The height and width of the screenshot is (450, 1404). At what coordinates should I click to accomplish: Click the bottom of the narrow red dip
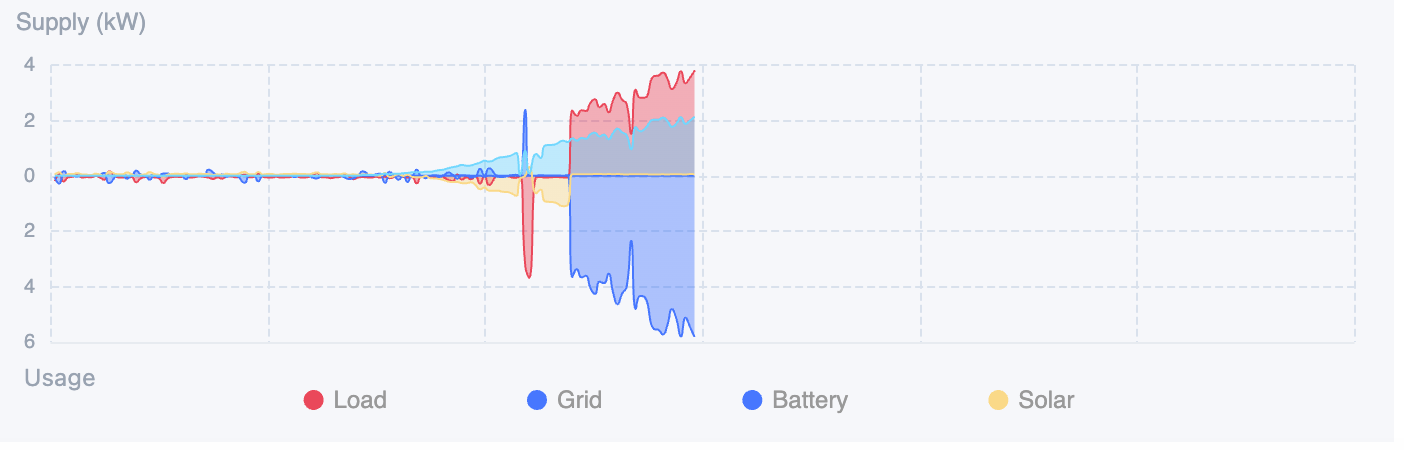528,275
